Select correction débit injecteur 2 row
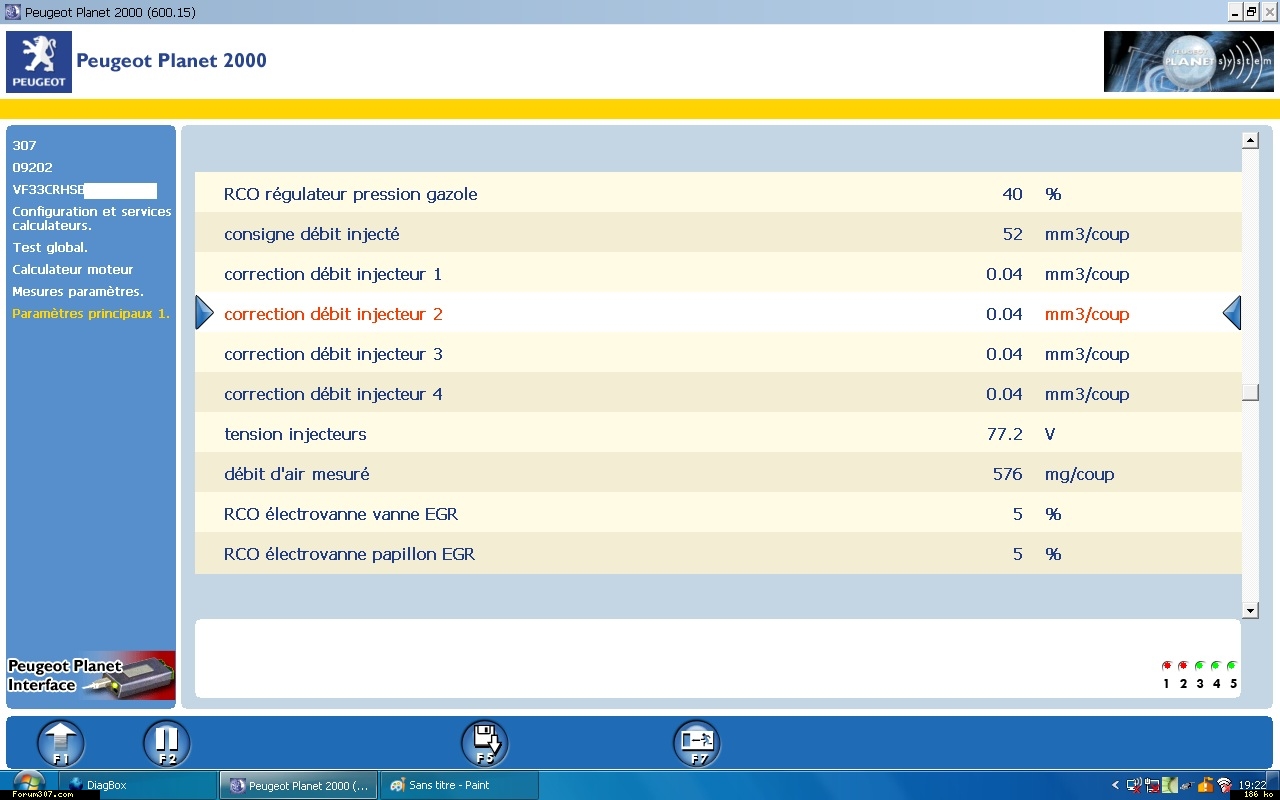Viewport: 1280px width, 800px height. tap(718, 313)
